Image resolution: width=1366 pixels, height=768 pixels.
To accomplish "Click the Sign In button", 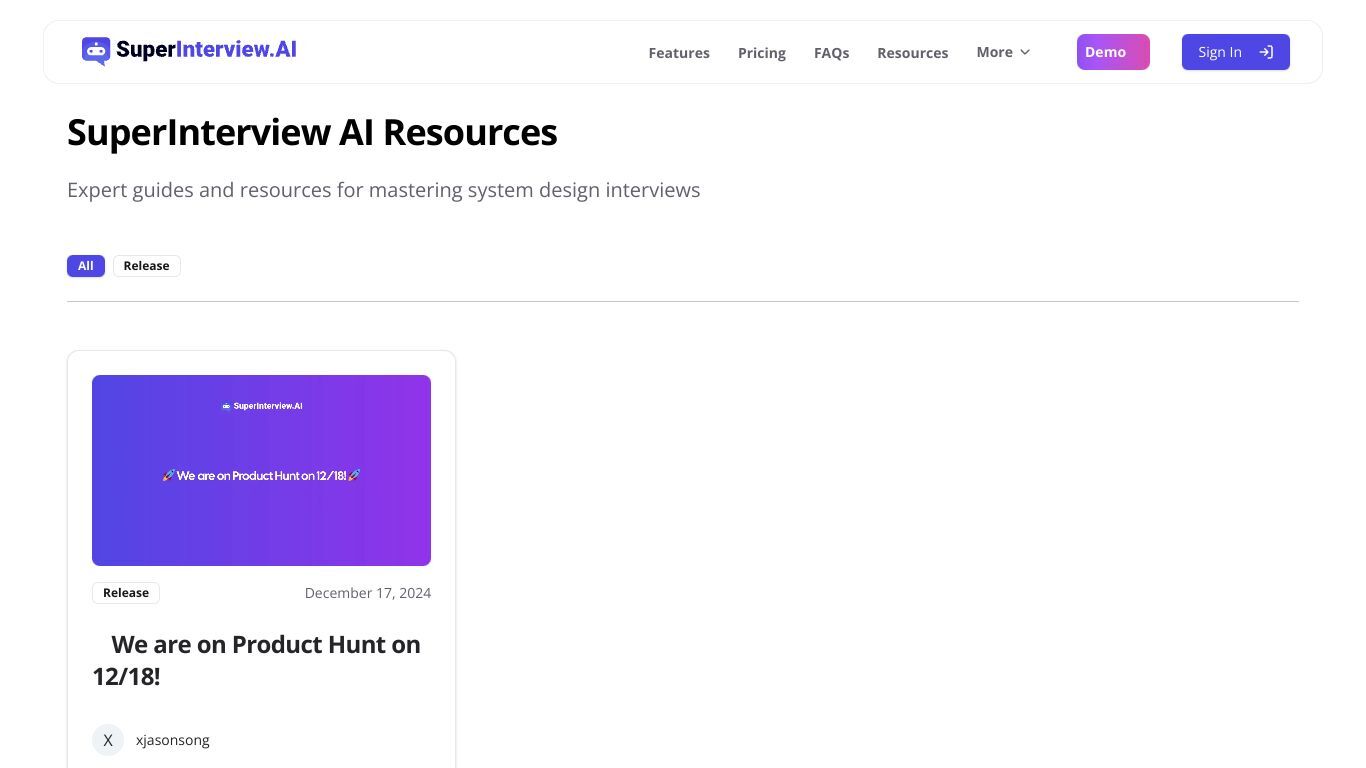I will 1236,52.
